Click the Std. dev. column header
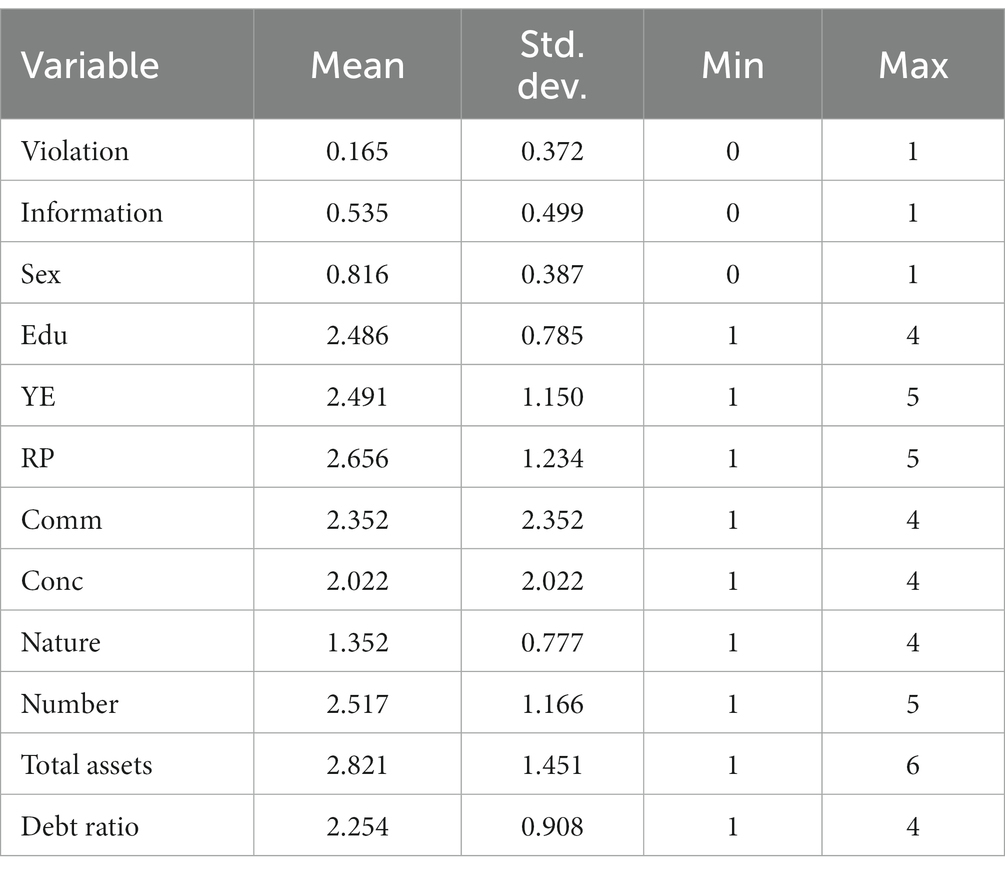 [552, 65]
